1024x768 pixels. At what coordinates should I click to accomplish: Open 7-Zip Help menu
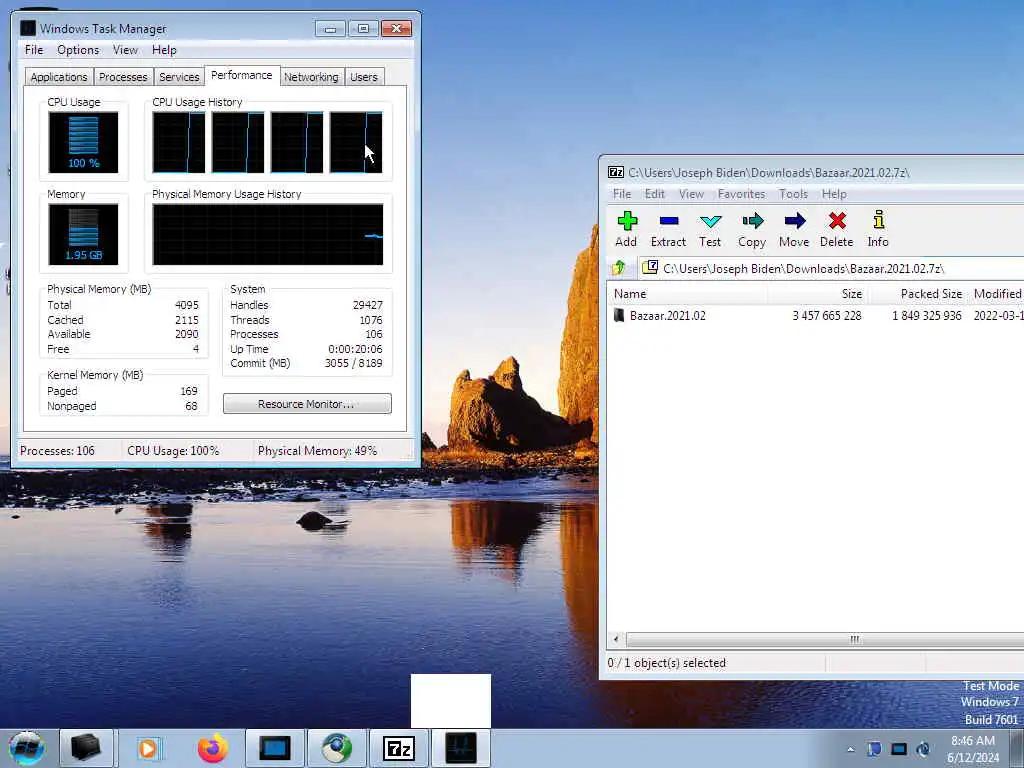click(x=834, y=194)
